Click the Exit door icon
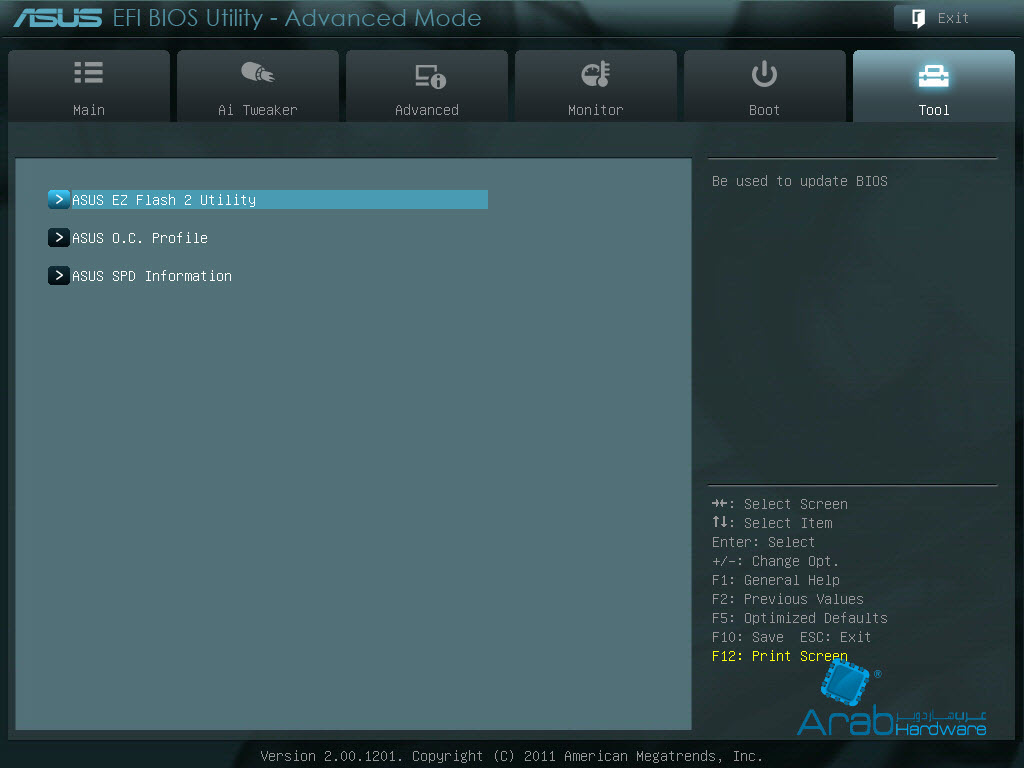This screenshot has height=768, width=1024. click(918, 18)
